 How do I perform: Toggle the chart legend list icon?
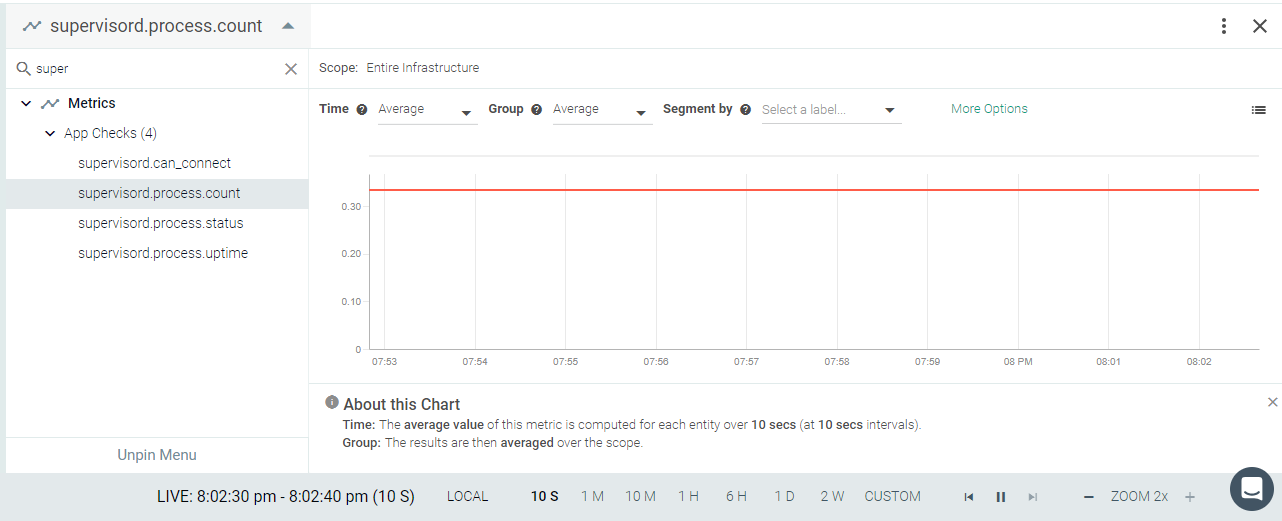tap(1259, 110)
